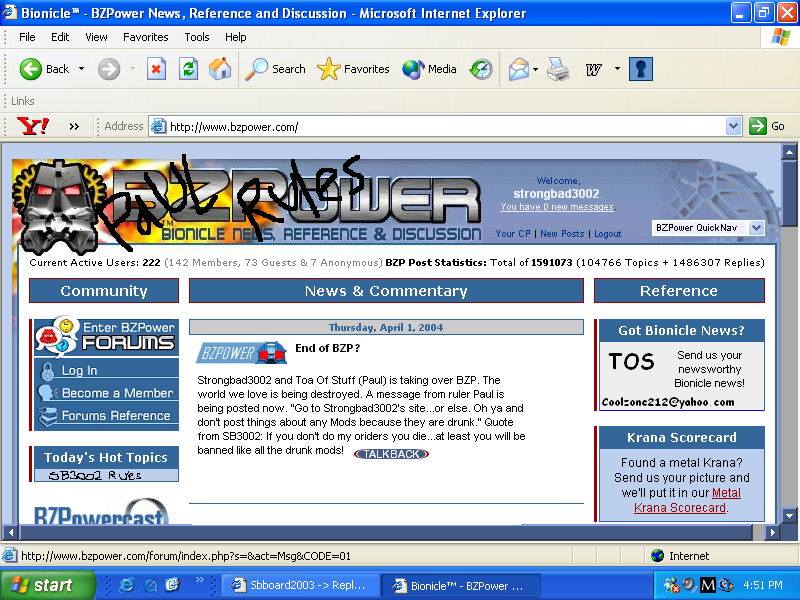
Task: Click the Today's Hot Topics header
Action: coord(106,457)
